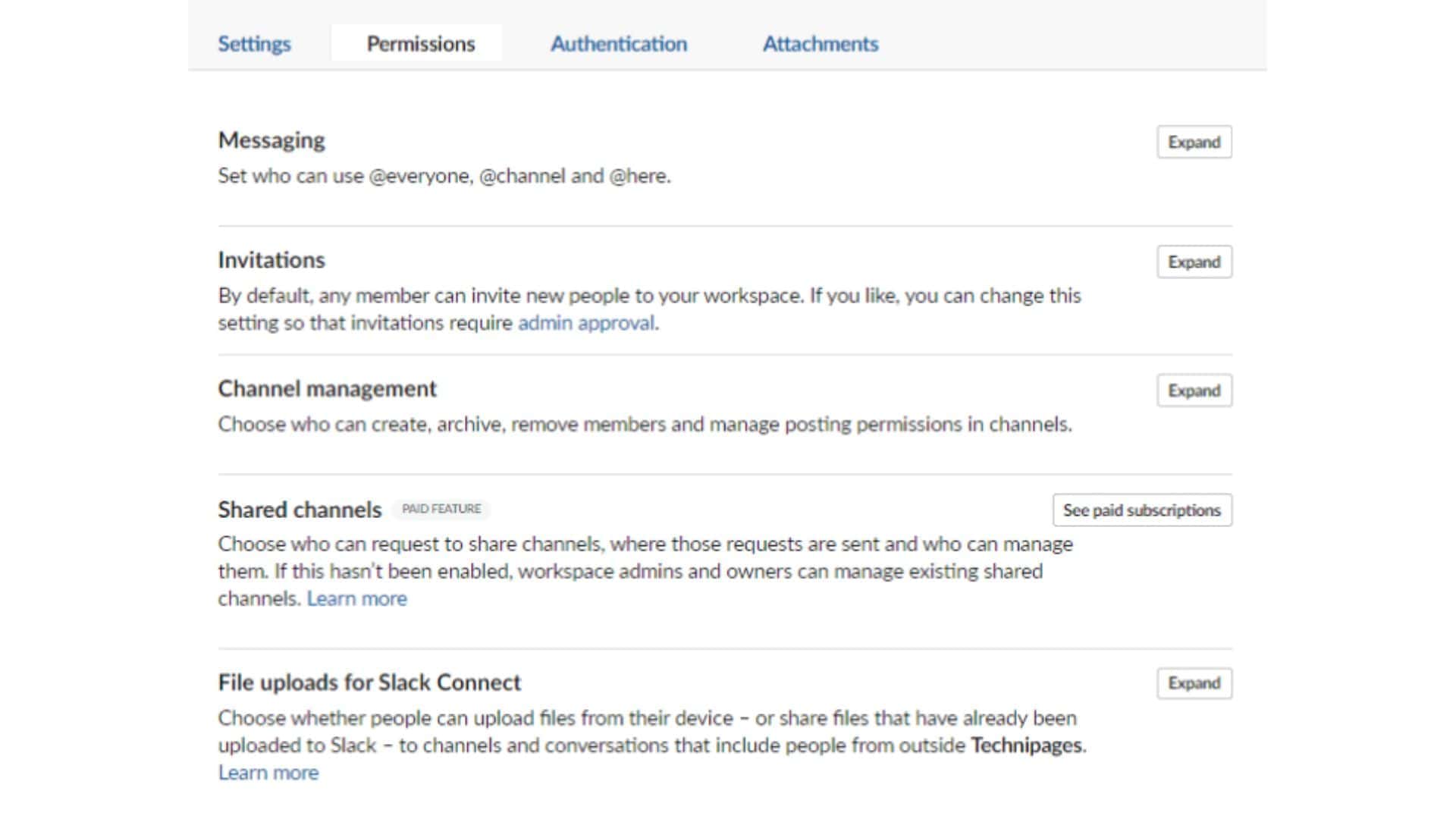The height and width of the screenshot is (819, 1456).
Task: Open the Attachments tab
Action: point(820,43)
